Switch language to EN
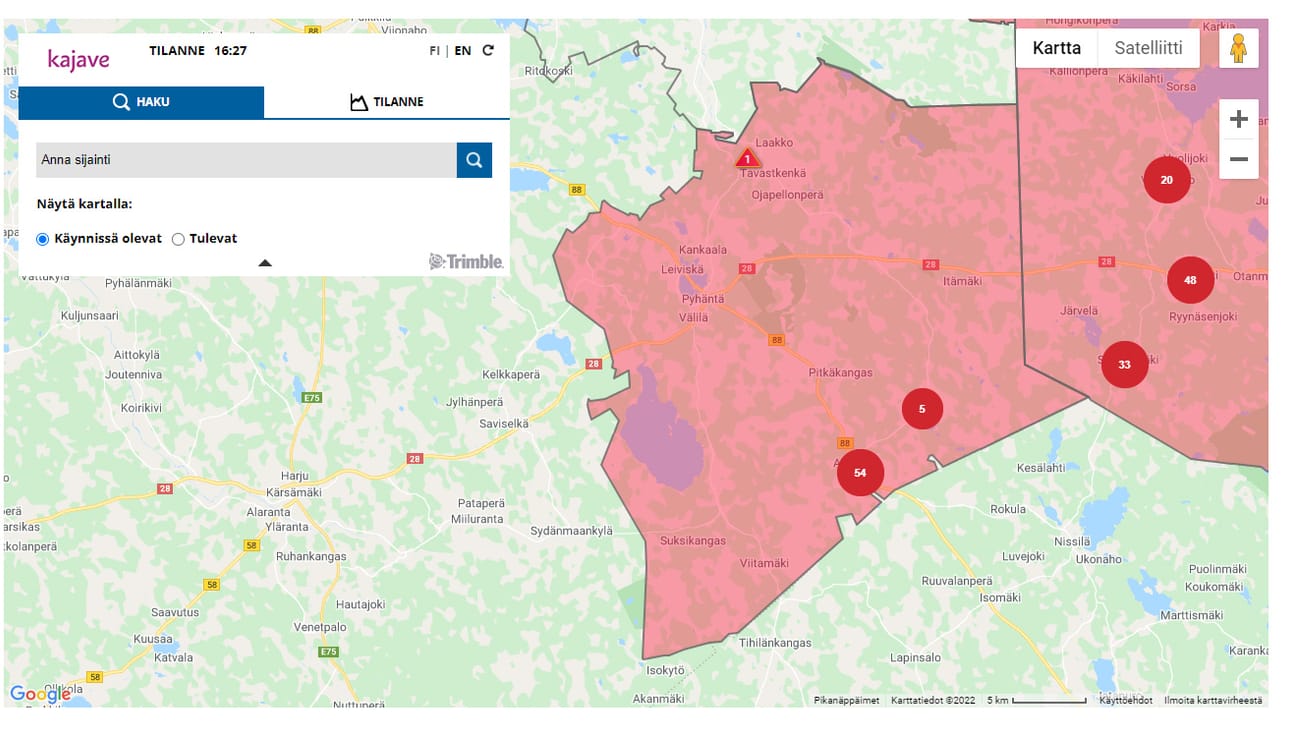Image resolution: width=1289 pixels, height=739 pixels. click(462, 50)
